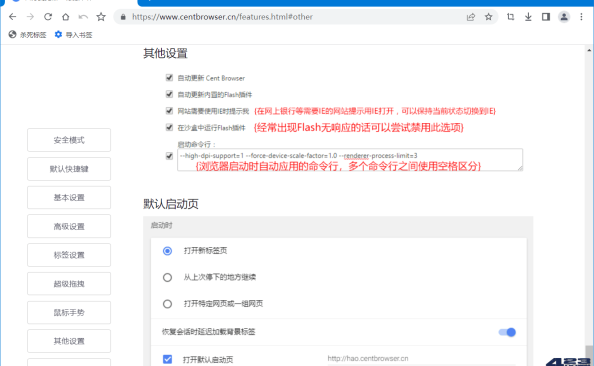Click the star inside the address bar
Viewport: 594px width, 366px height.
point(489,17)
